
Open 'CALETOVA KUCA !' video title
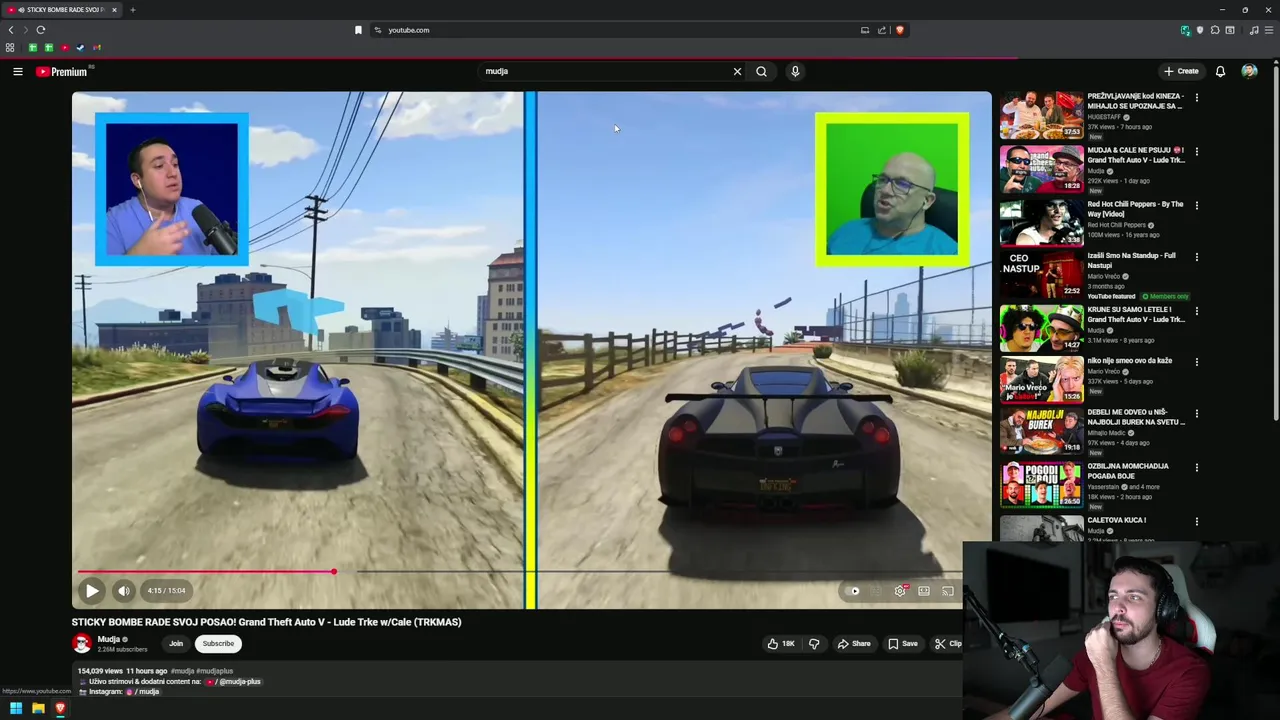(x=1117, y=520)
